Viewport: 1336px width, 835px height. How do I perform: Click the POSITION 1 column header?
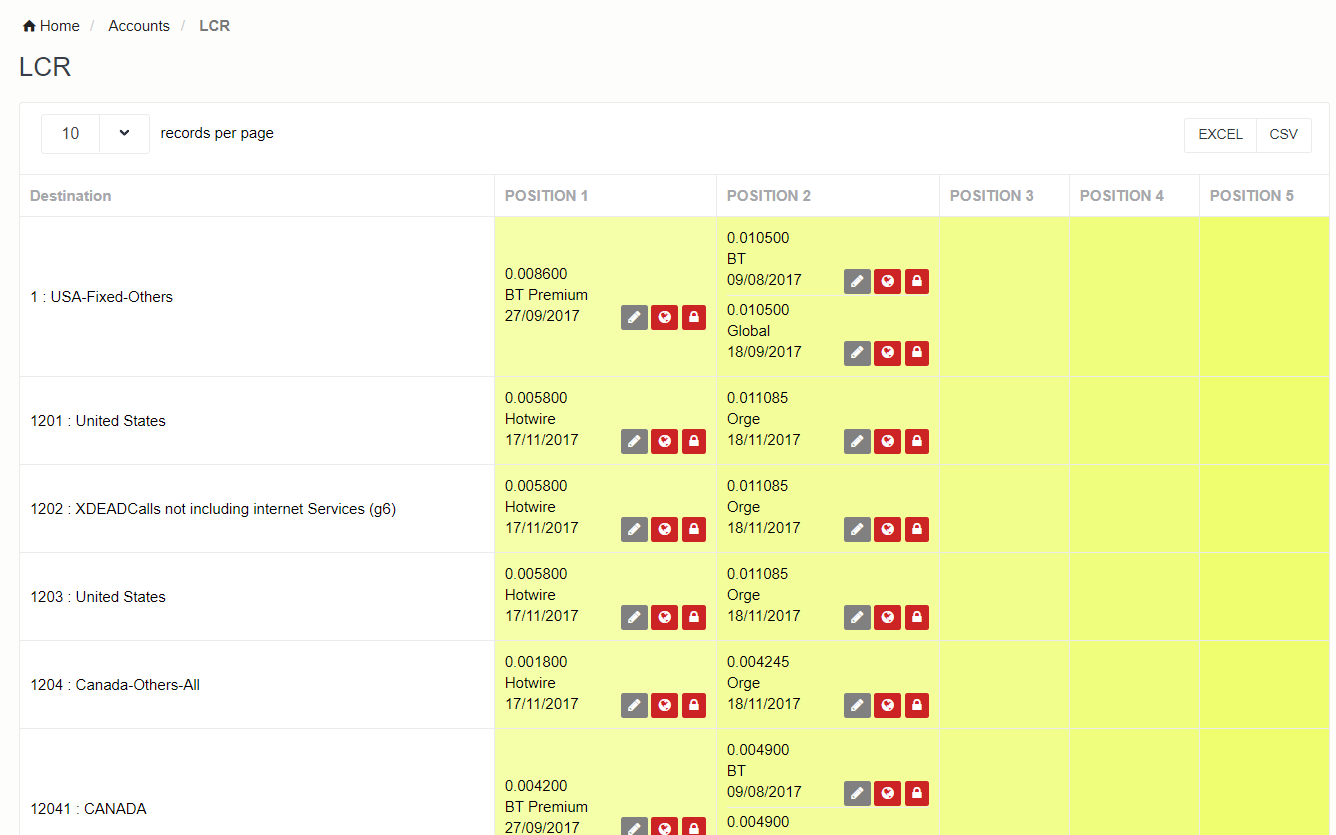tap(546, 196)
